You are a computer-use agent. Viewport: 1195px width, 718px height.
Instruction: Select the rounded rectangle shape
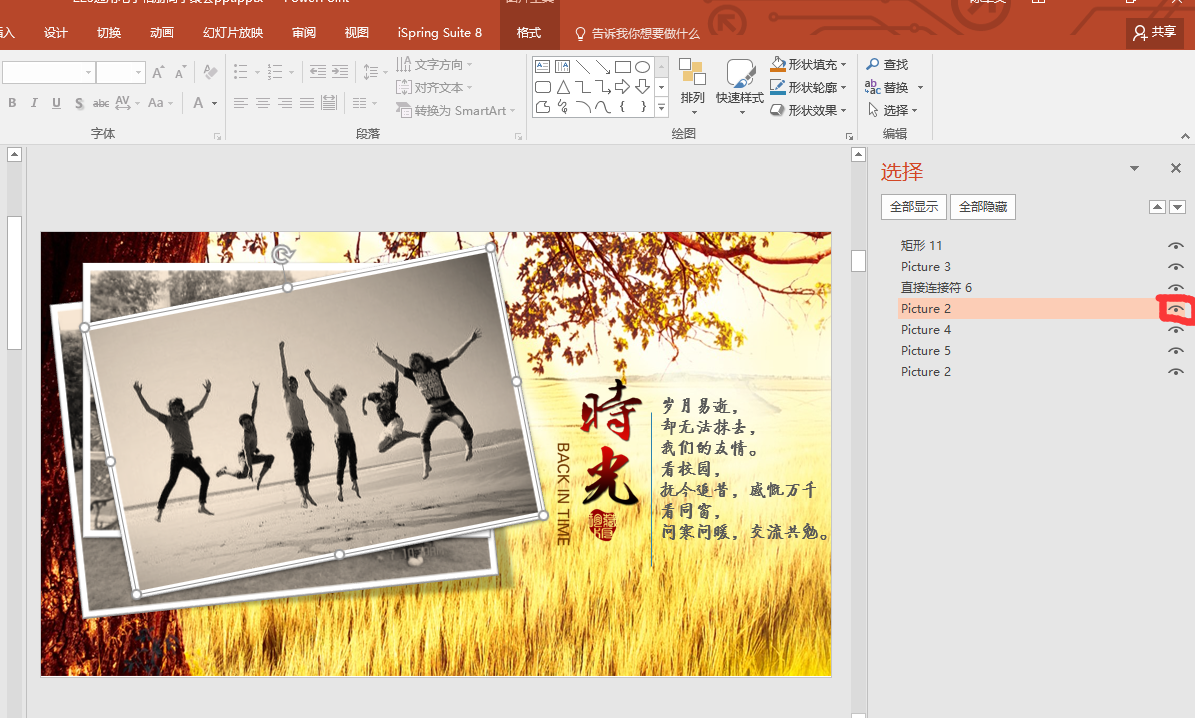pos(543,87)
